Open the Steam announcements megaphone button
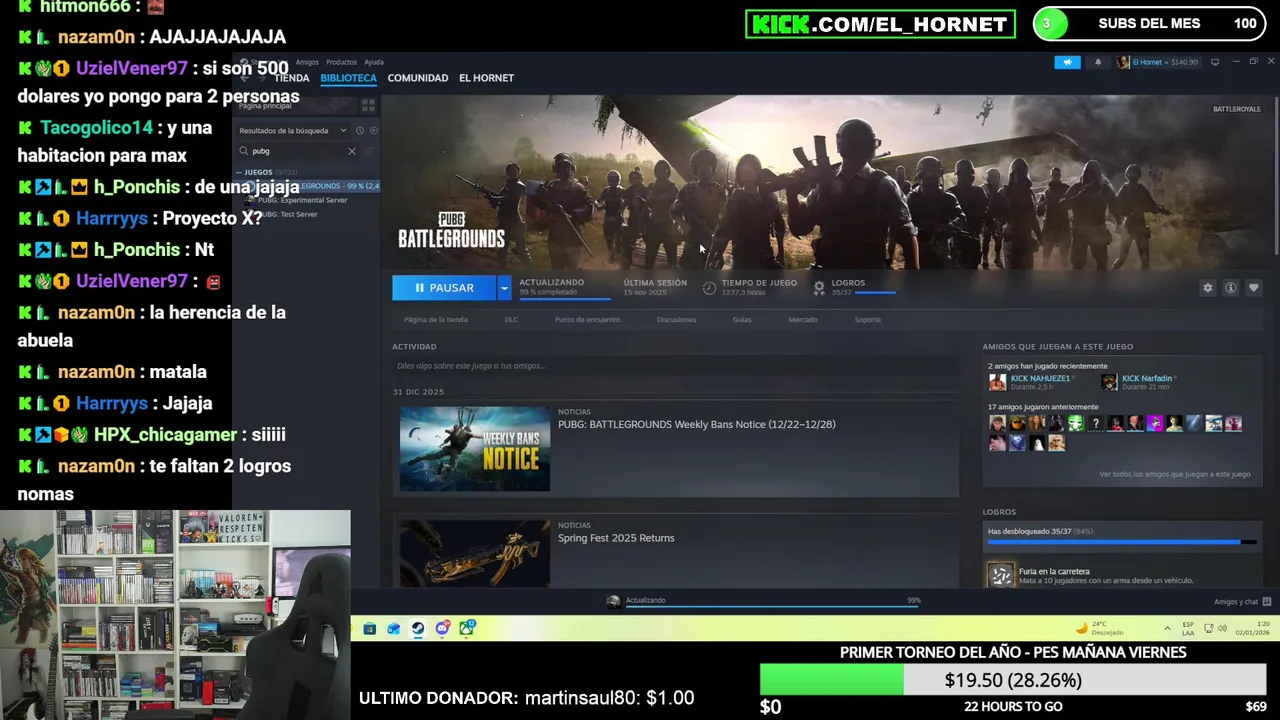The image size is (1280, 720). (x=1067, y=62)
